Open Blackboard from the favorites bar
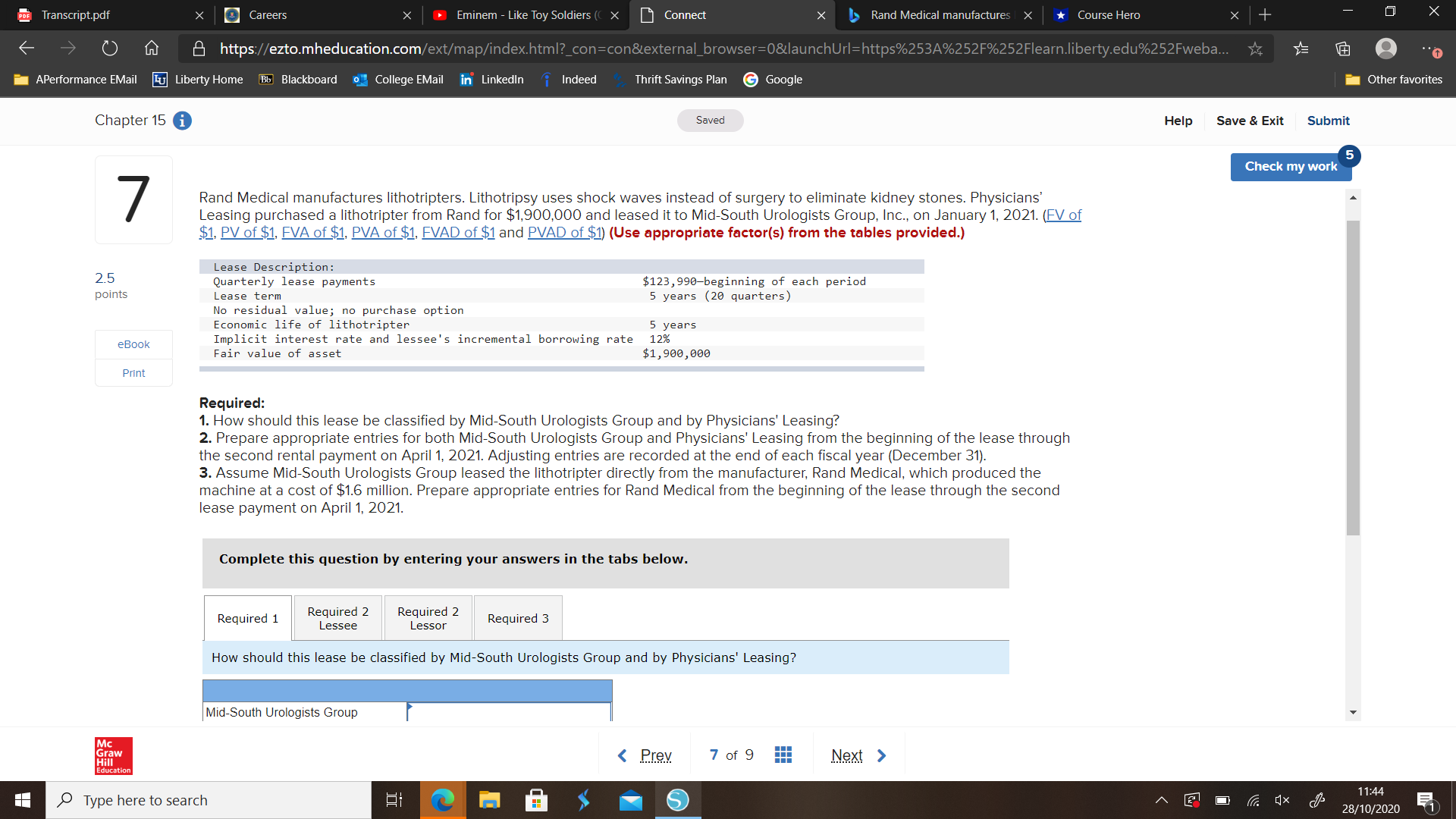1456x819 pixels. (x=297, y=79)
